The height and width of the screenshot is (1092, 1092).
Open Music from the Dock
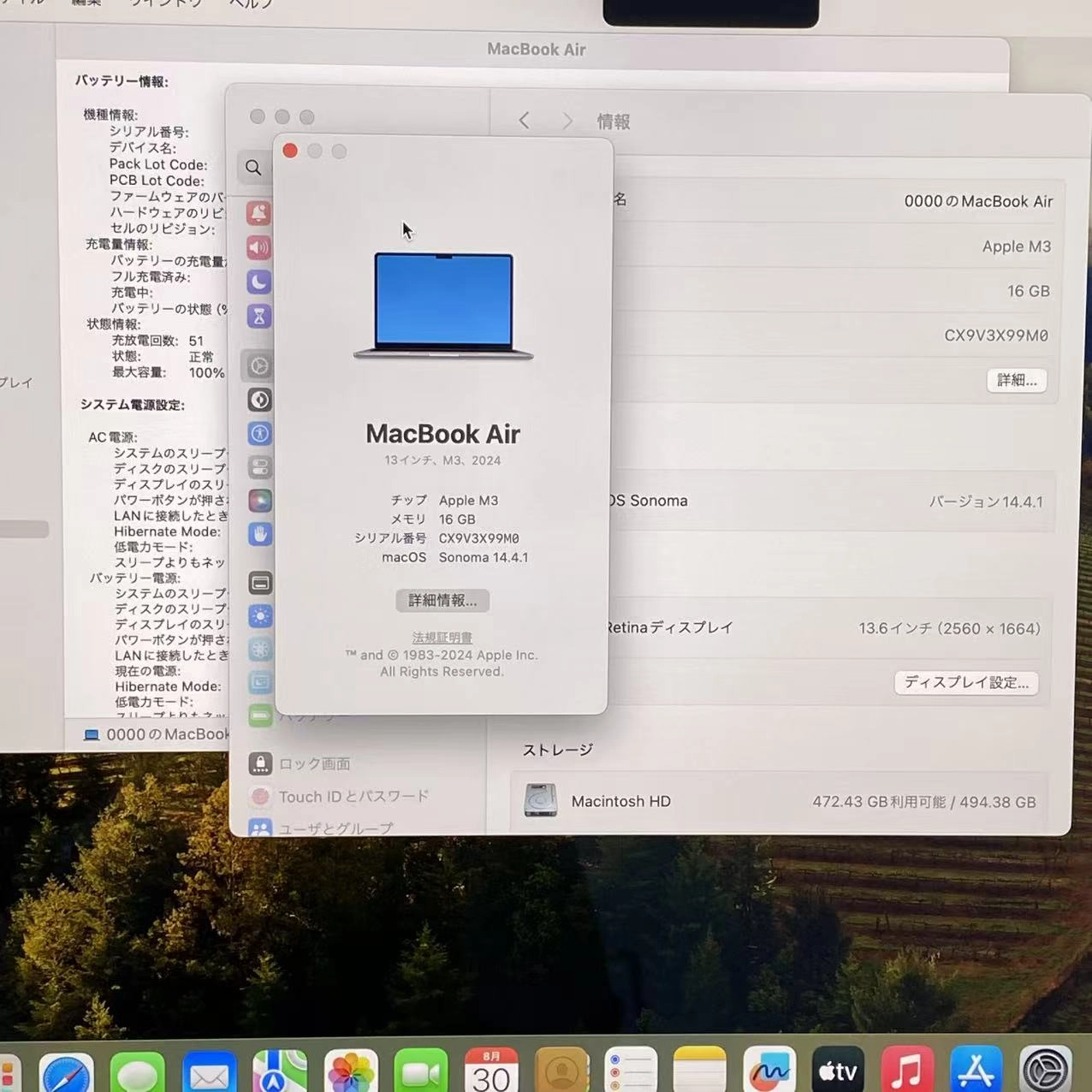(907, 1070)
